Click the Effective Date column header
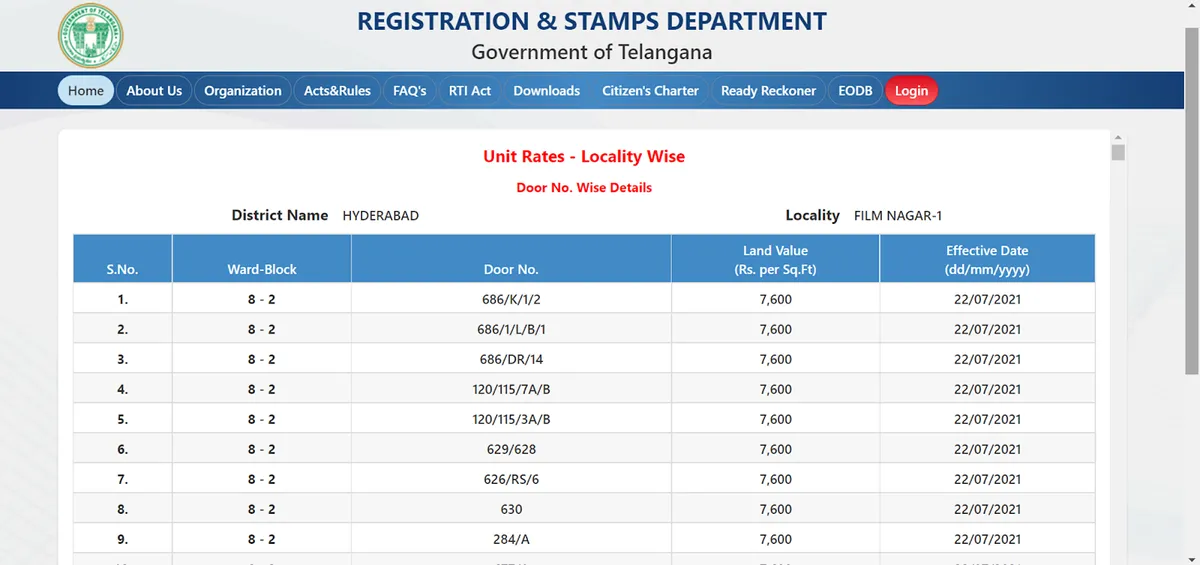Screen dimensions: 1200x565 click(986, 260)
